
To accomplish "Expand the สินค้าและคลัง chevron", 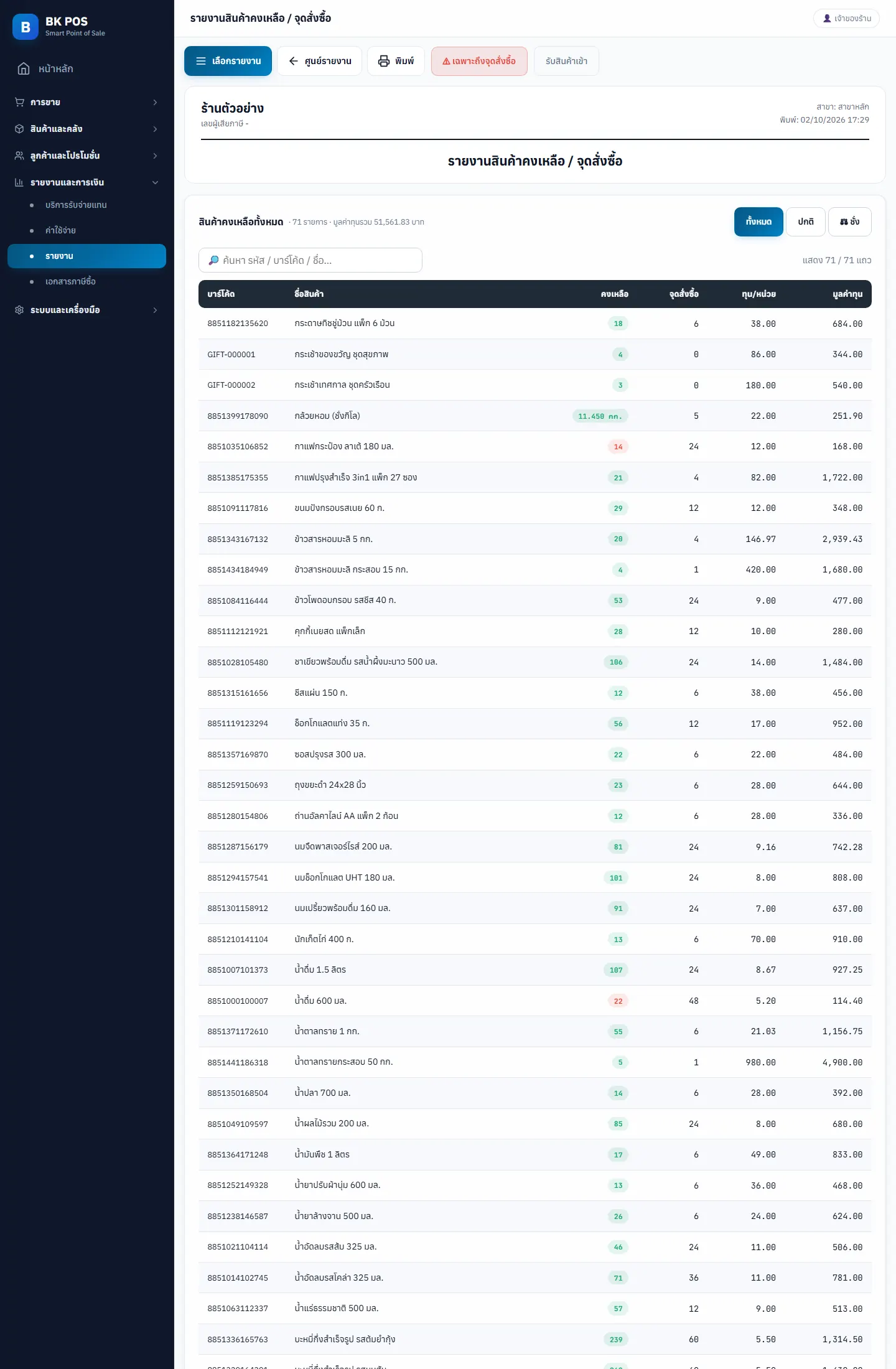I will click(155, 129).
